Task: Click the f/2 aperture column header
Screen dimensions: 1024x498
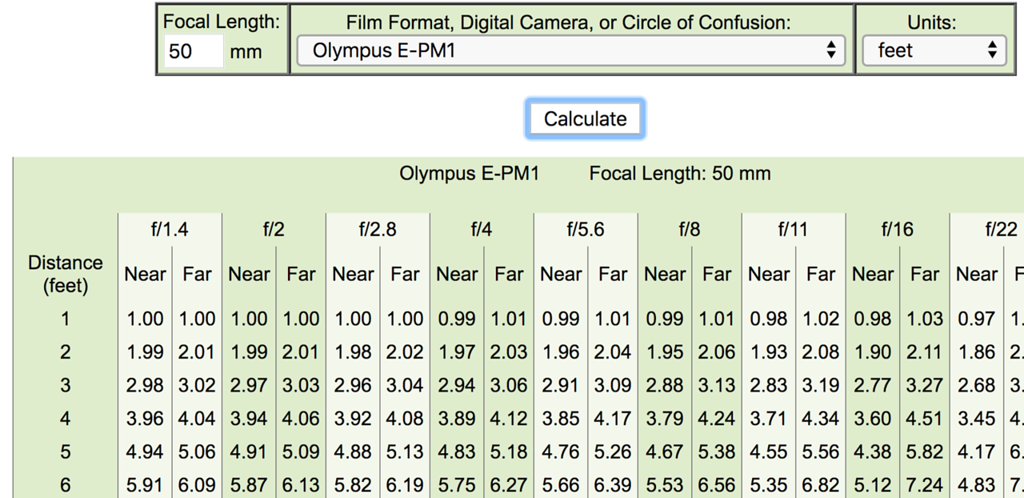Action: tap(274, 229)
